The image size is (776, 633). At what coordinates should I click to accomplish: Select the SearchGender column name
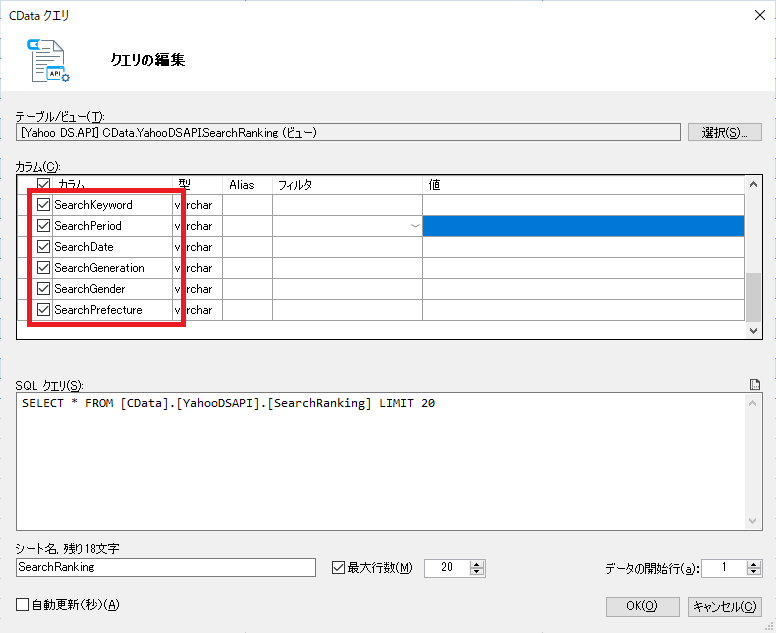coord(90,289)
